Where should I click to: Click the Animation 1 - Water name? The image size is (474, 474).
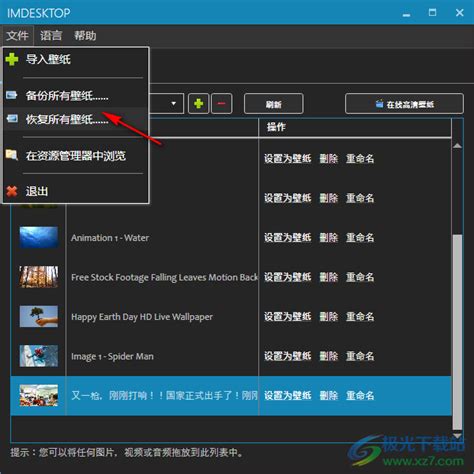click(x=110, y=238)
